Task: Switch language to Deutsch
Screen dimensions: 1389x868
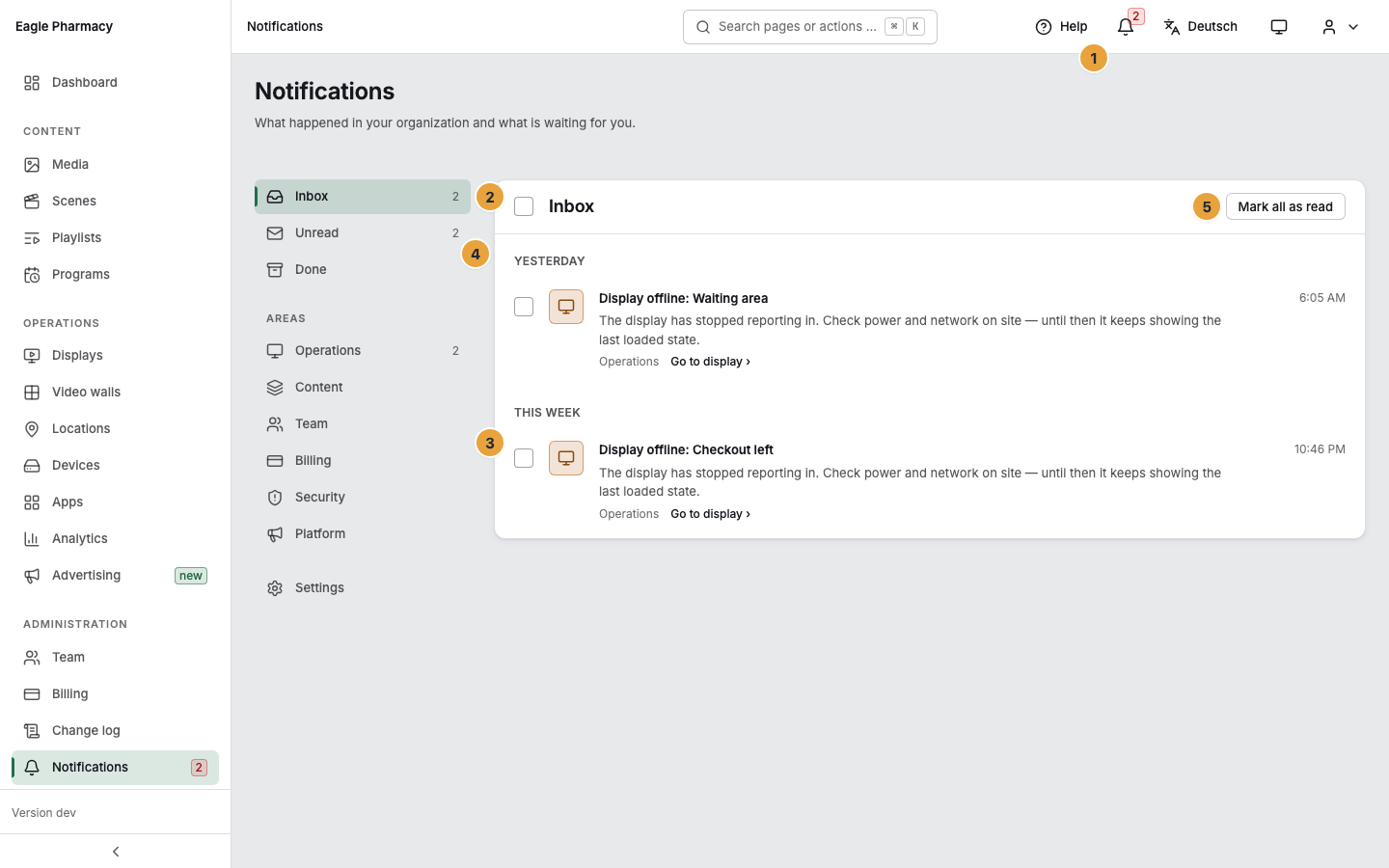Action: click(x=1201, y=27)
